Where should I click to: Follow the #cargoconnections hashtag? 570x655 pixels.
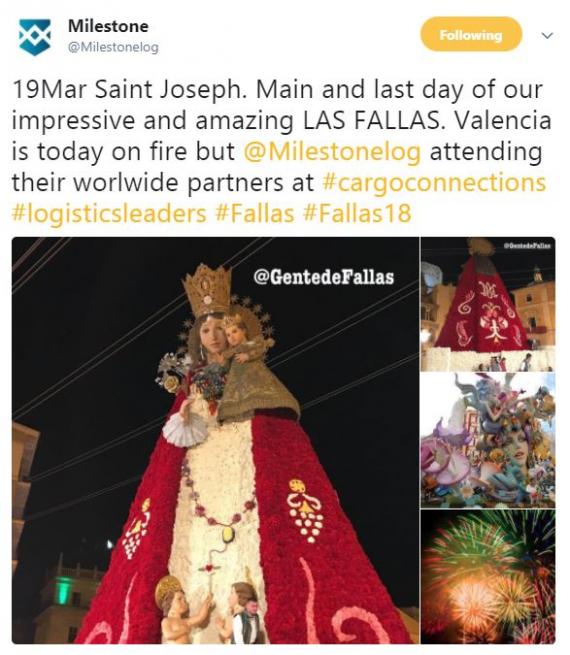[434, 182]
